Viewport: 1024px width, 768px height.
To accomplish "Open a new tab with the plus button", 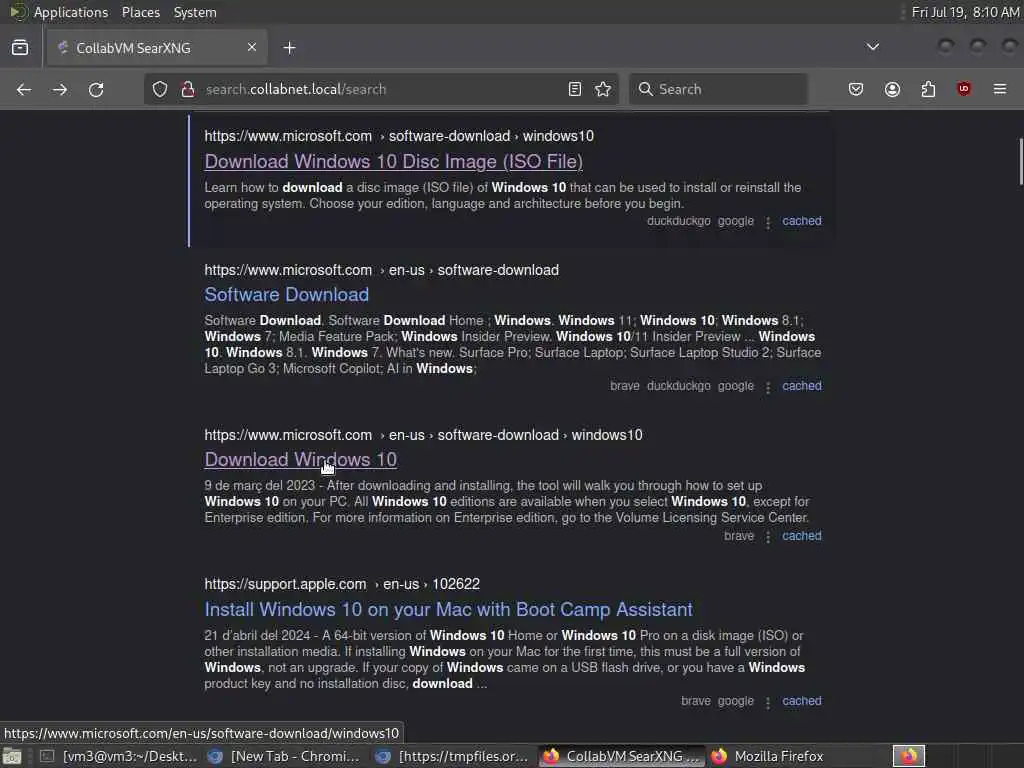I will pos(289,48).
